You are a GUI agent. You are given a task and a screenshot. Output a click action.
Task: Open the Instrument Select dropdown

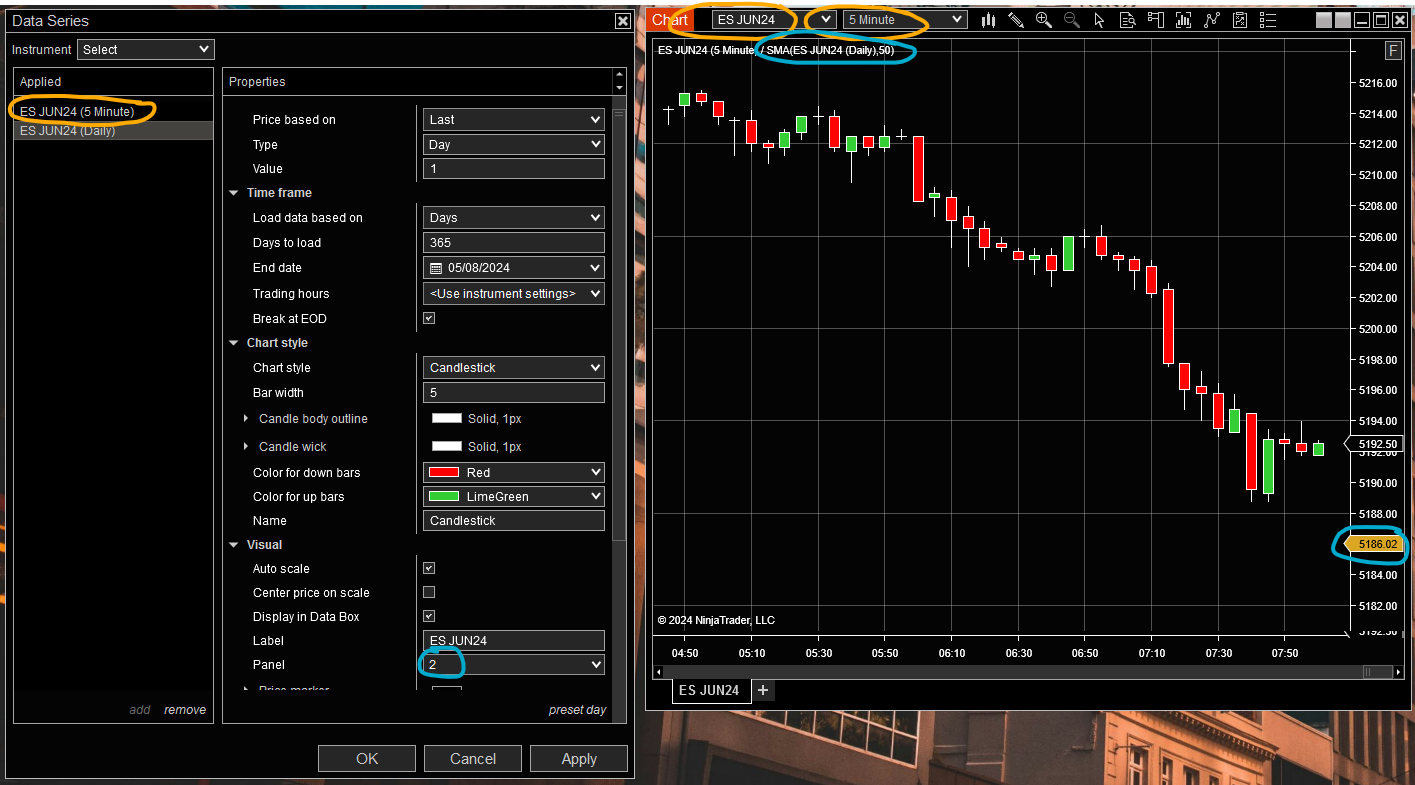[145, 49]
